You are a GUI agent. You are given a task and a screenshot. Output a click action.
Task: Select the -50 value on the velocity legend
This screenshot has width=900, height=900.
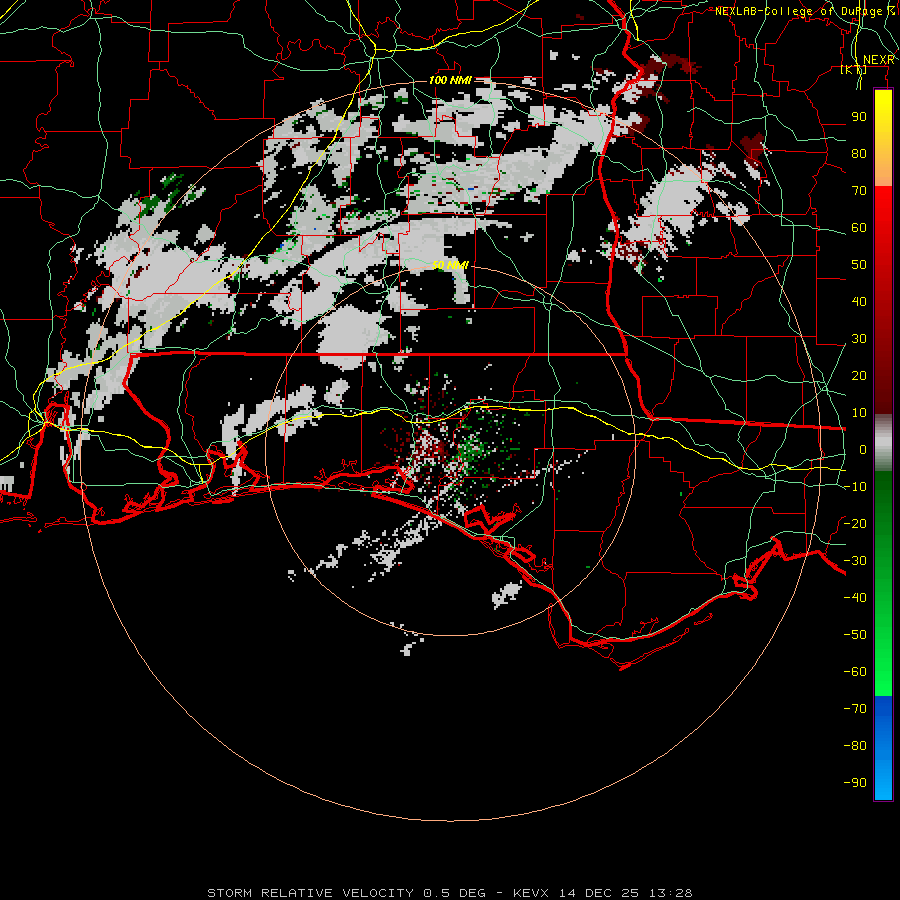(x=855, y=635)
